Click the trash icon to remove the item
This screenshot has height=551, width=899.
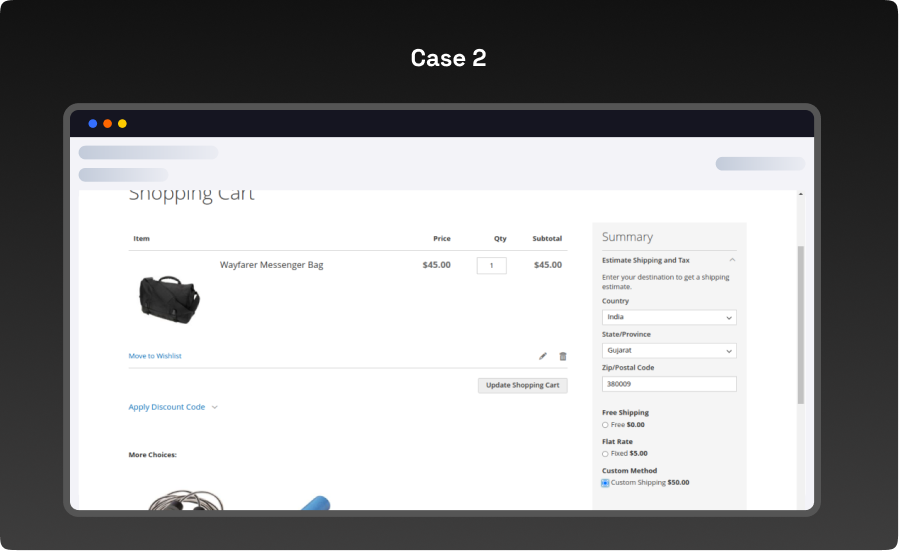pos(563,356)
